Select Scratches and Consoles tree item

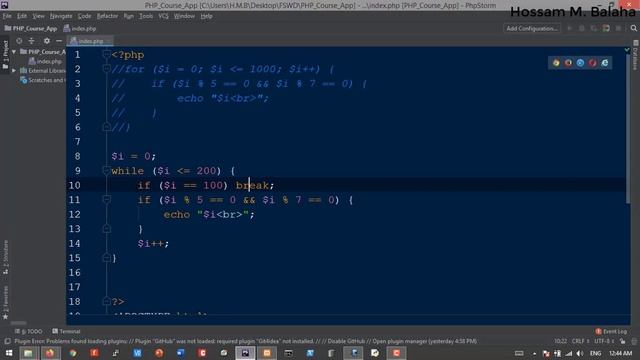pyautogui.click(x=42, y=80)
